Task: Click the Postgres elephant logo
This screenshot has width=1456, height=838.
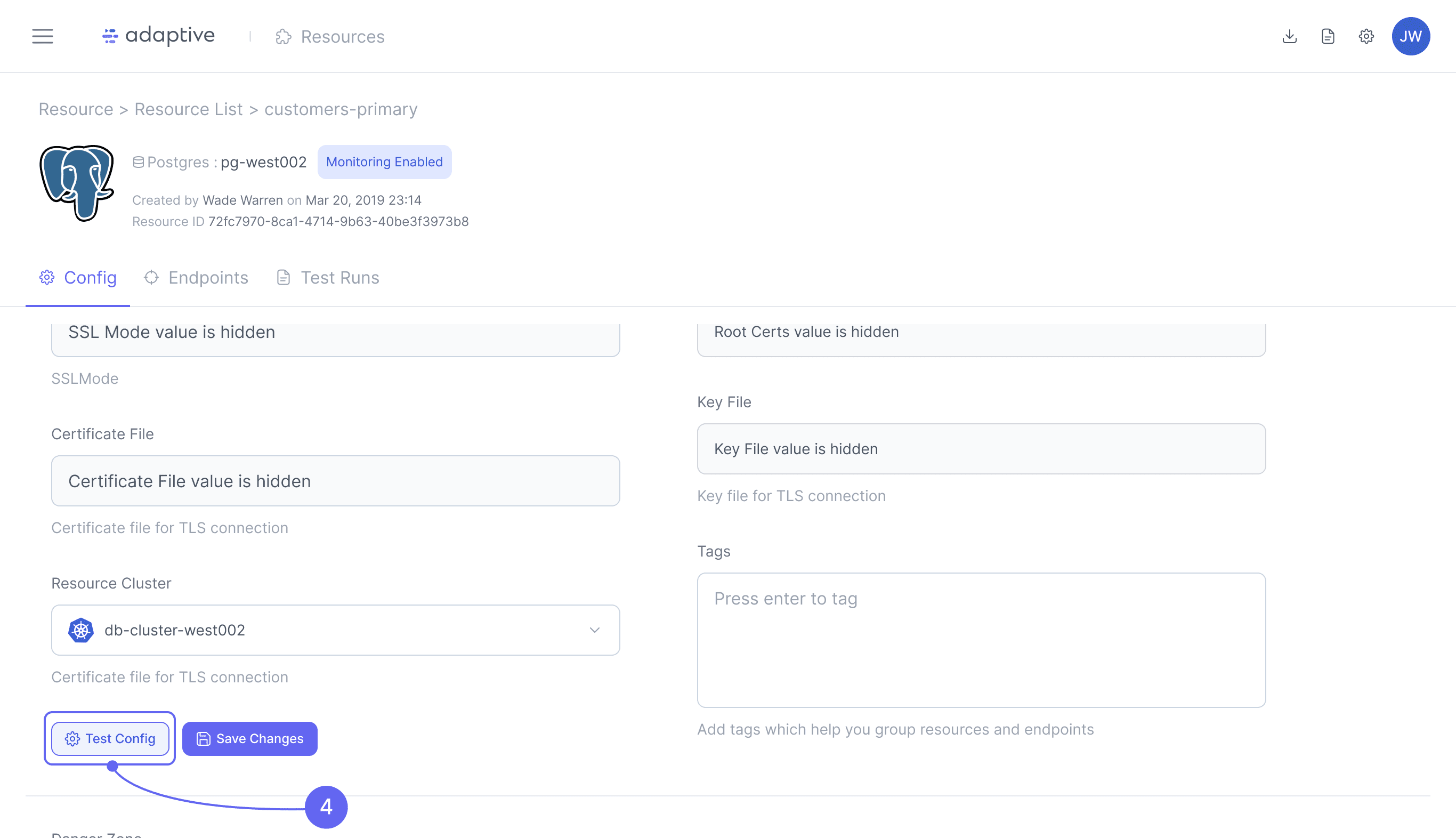Action: [x=77, y=182]
